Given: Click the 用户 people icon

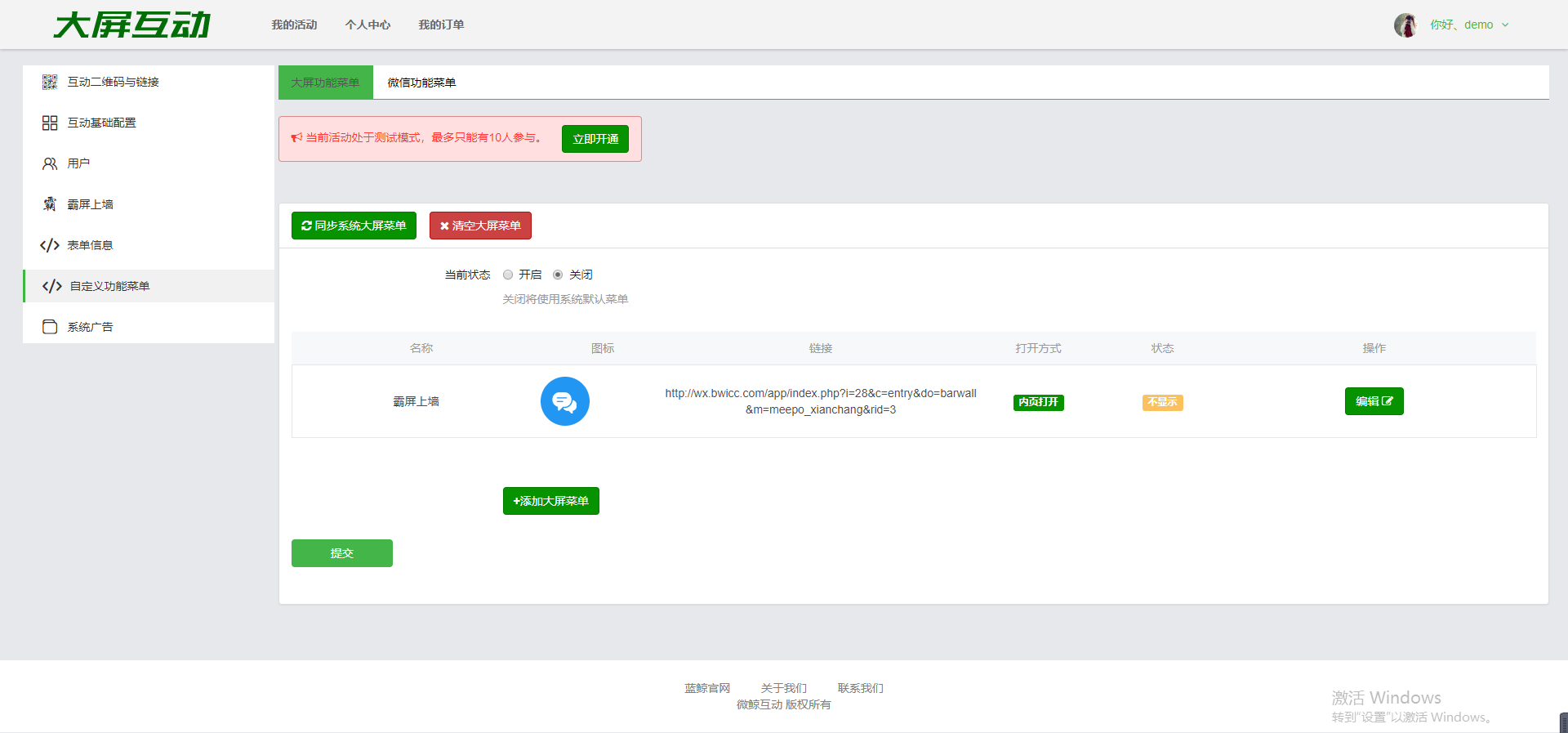Looking at the screenshot, I should [x=50, y=163].
